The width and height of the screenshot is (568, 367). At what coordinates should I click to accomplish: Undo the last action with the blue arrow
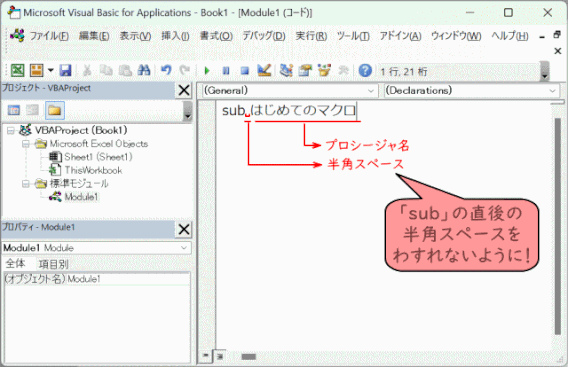point(166,70)
